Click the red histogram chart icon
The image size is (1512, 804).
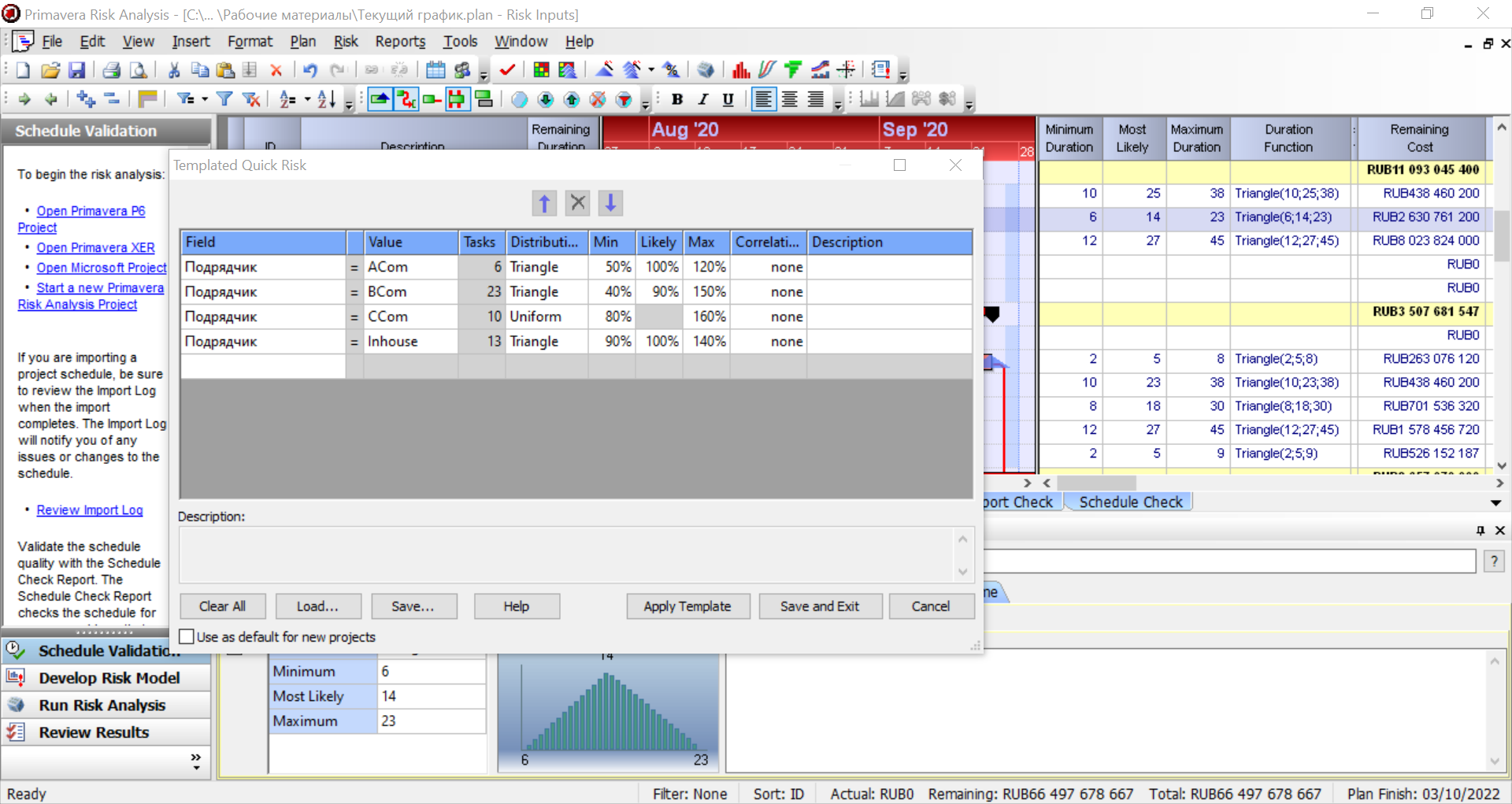741,70
